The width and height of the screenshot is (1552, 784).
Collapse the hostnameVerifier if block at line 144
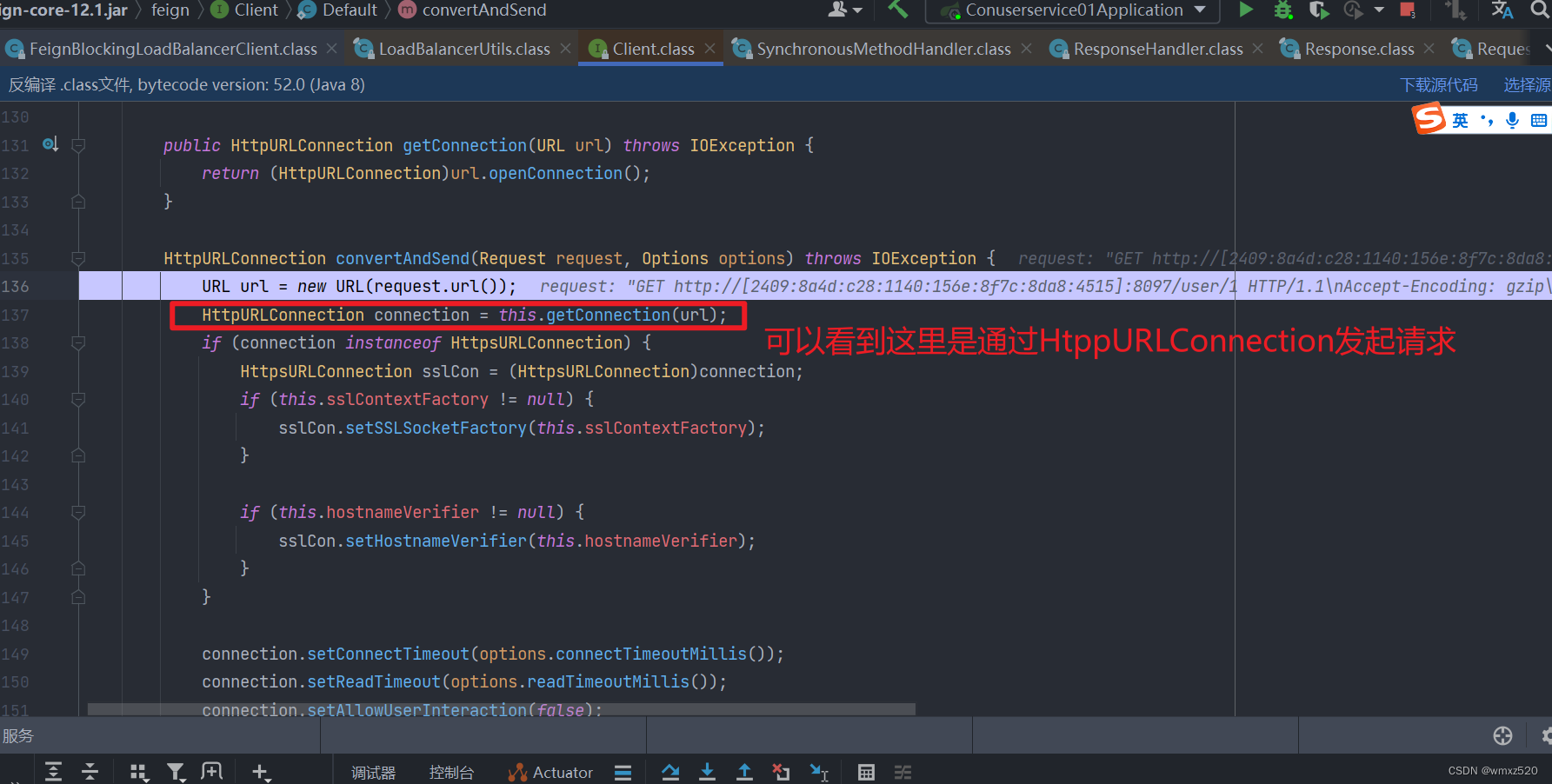78,512
